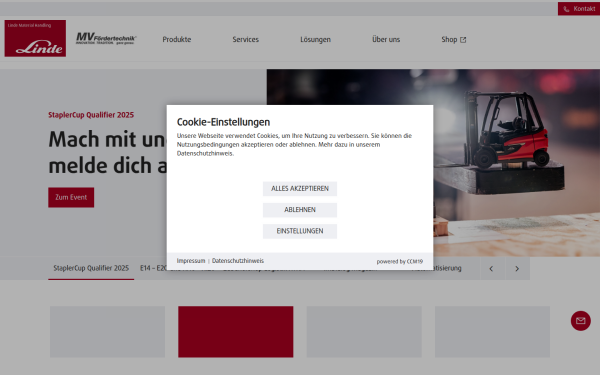
Task: Click the MV Fördertechnik logo
Action: coord(106,38)
